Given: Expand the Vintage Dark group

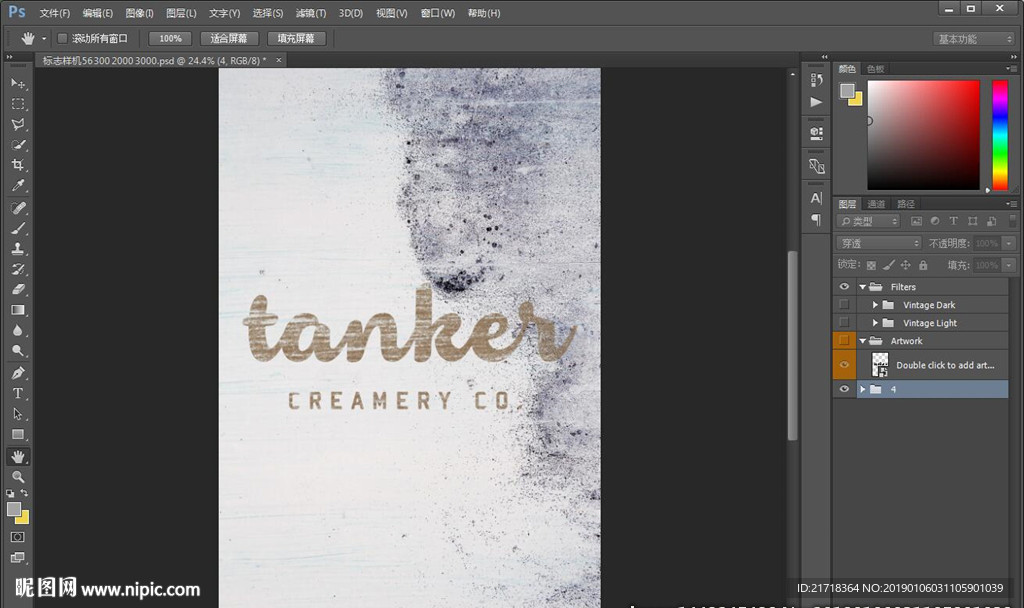Looking at the screenshot, I should 875,305.
